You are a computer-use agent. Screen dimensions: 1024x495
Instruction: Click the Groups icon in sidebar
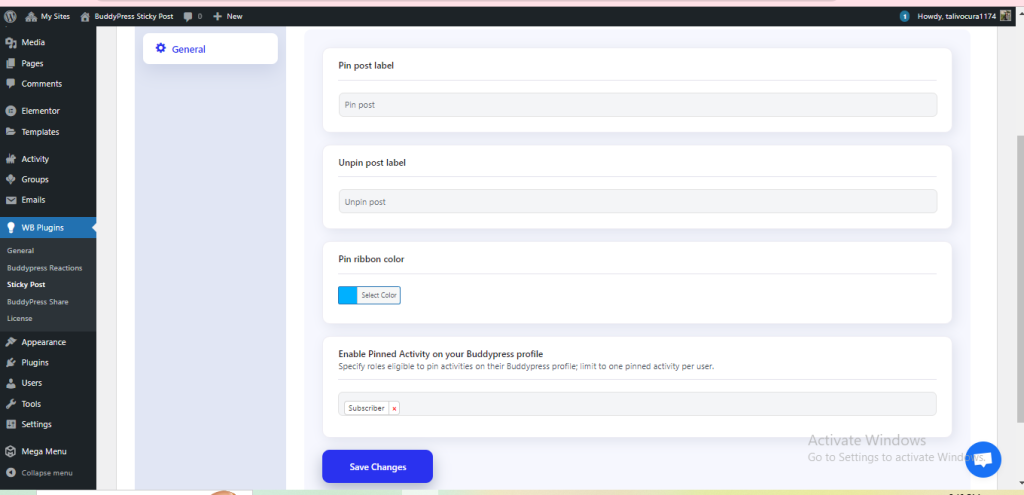click(x=11, y=180)
